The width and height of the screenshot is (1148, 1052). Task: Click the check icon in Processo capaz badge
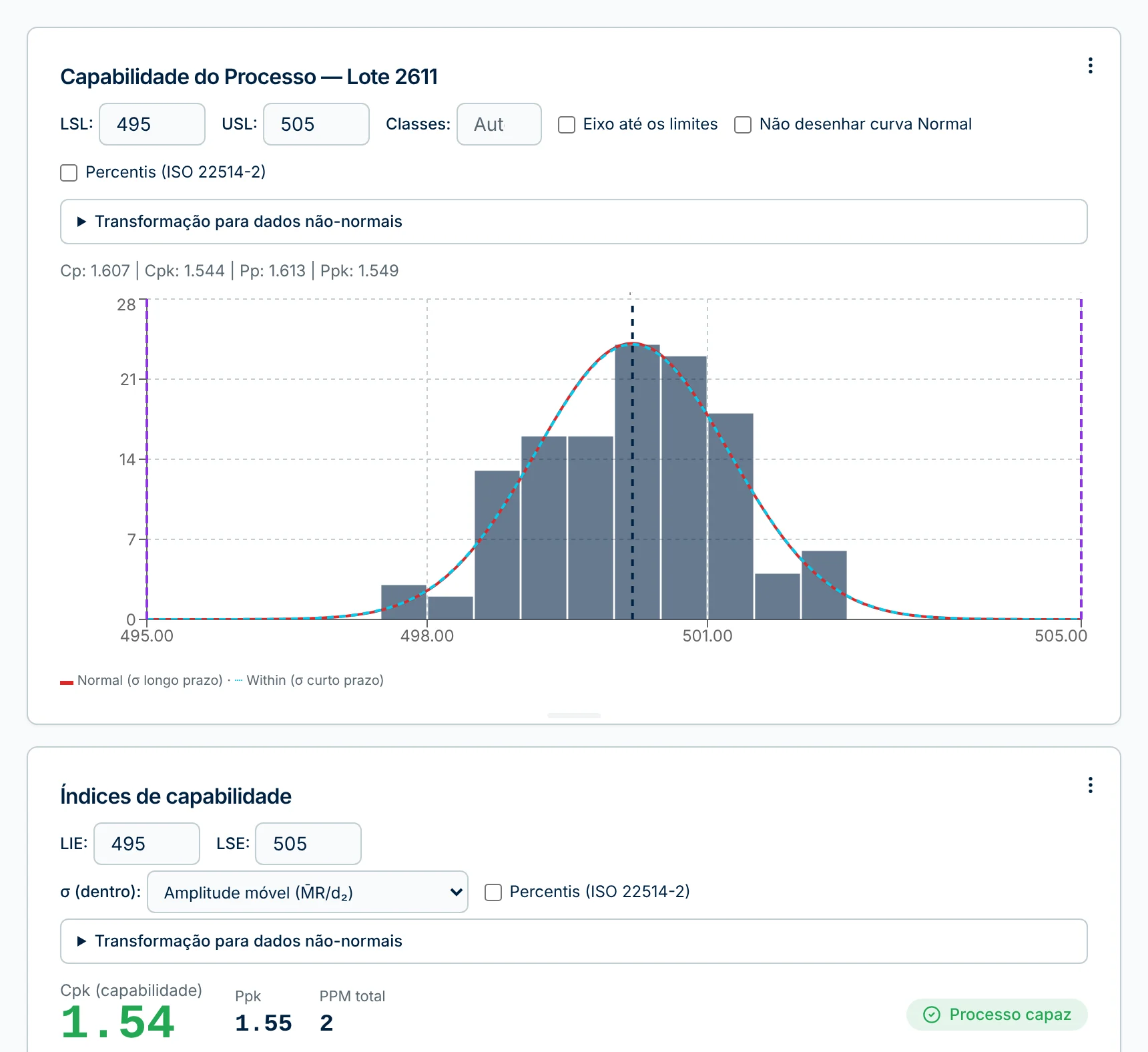(931, 1015)
